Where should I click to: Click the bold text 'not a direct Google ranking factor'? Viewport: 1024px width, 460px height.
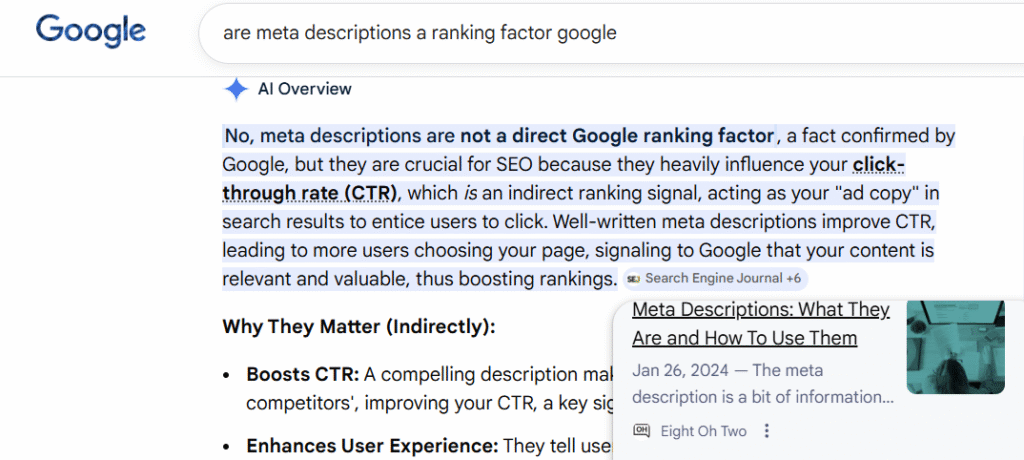coord(617,136)
